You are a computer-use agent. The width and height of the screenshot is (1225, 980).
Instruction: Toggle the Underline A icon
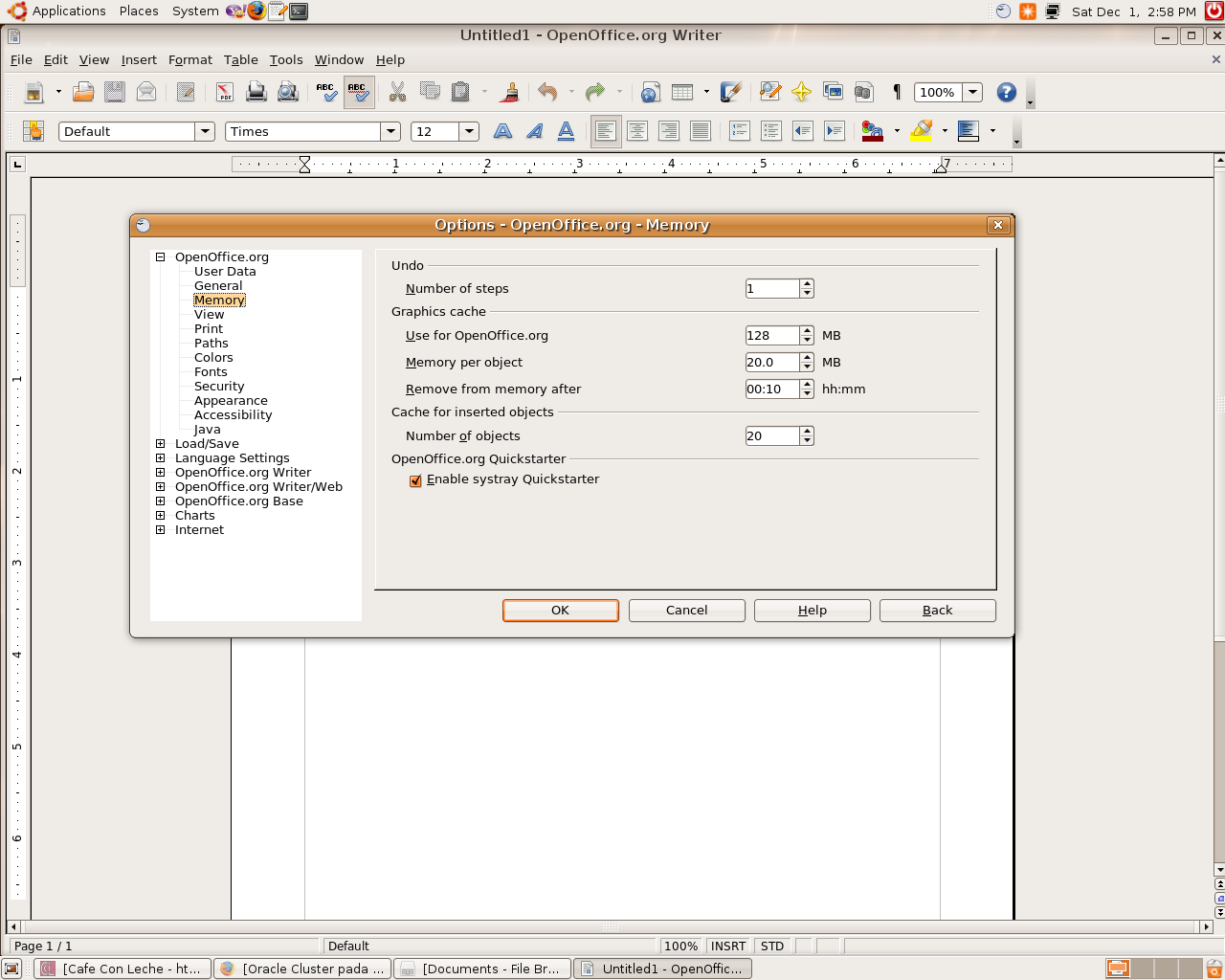click(566, 131)
